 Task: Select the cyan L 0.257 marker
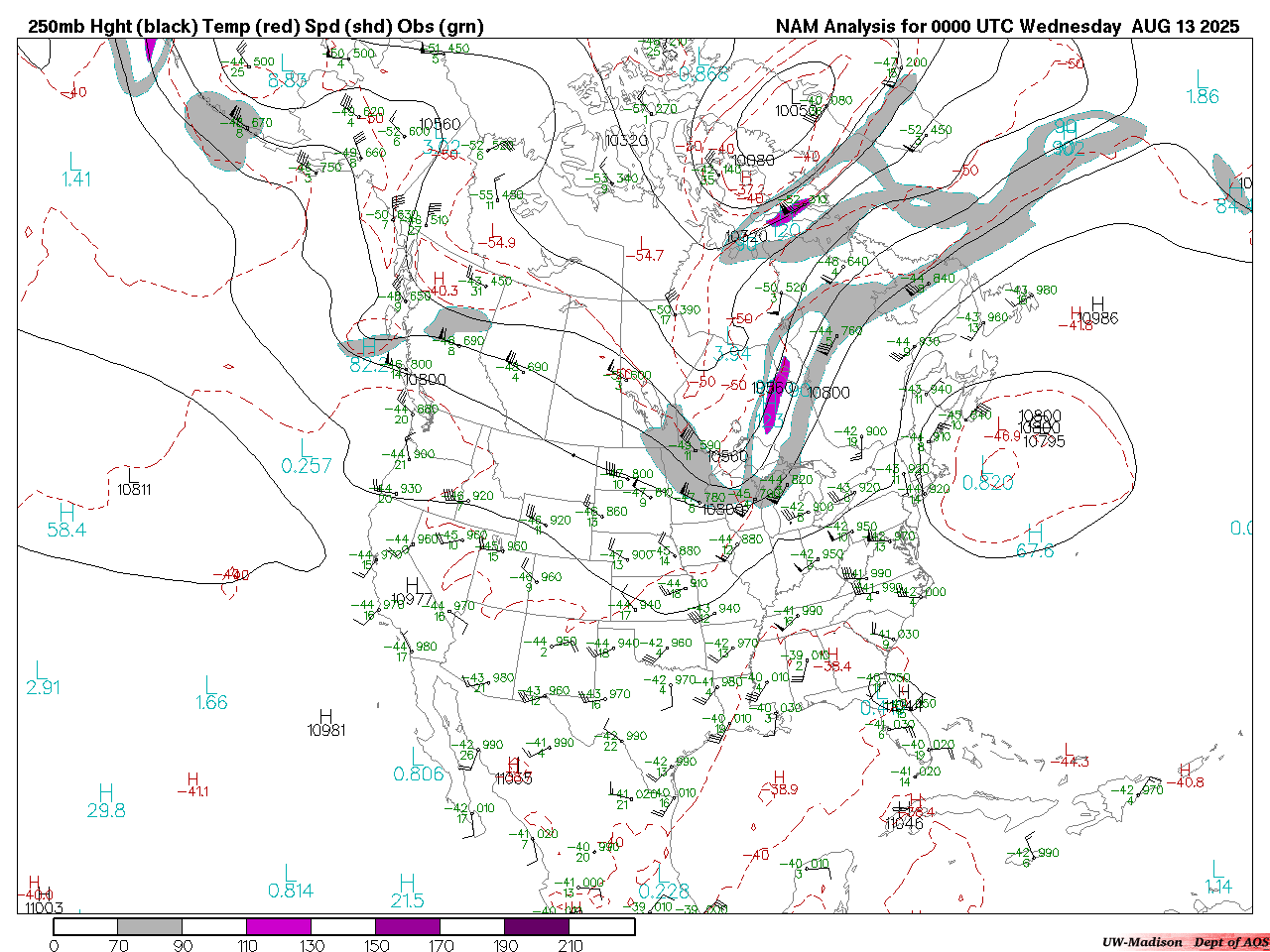coord(306,457)
